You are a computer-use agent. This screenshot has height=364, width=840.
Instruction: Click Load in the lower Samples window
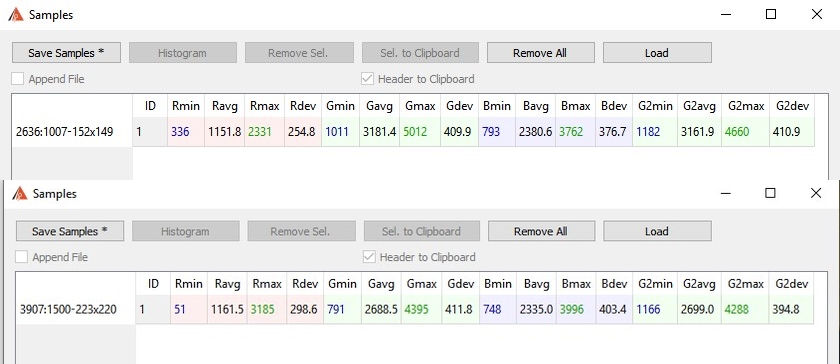[x=657, y=231]
